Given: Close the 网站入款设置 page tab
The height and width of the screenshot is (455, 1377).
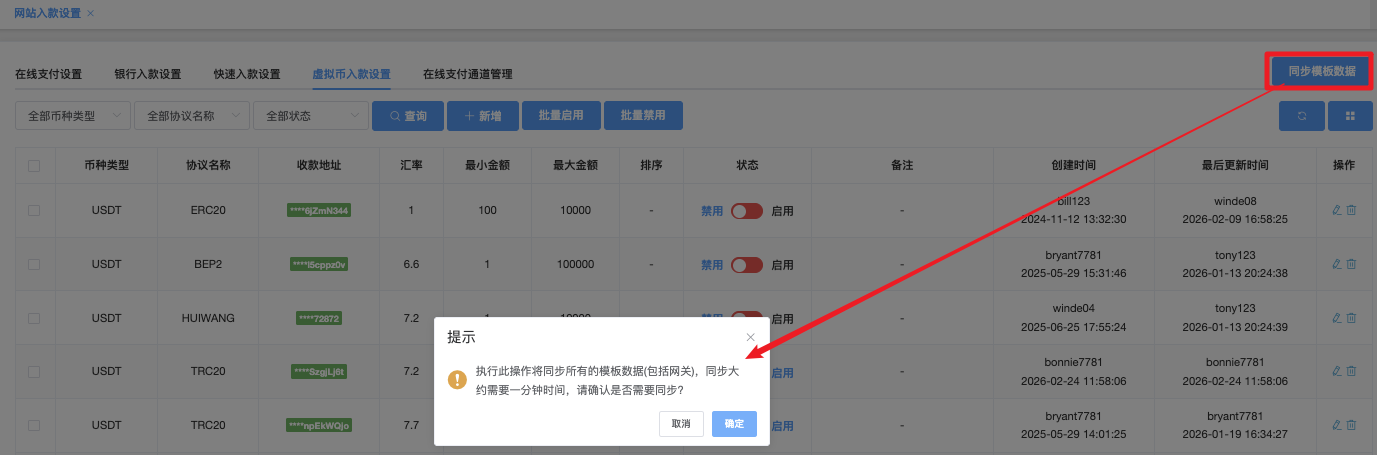Looking at the screenshot, I should (x=91, y=13).
